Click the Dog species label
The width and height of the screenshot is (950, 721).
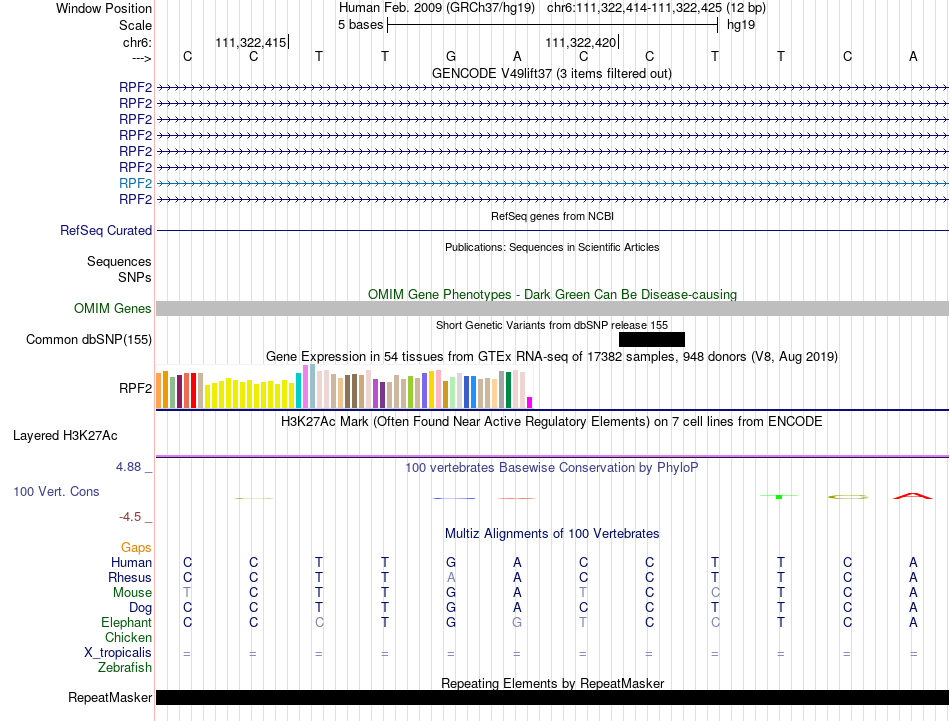pos(140,608)
